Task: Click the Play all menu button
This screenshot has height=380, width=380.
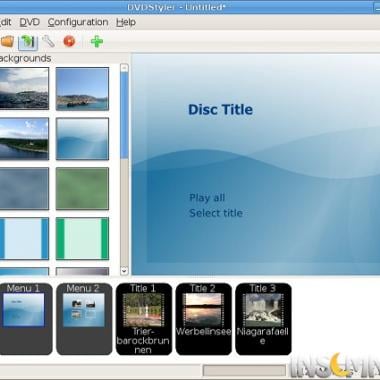Action: [207, 198]
